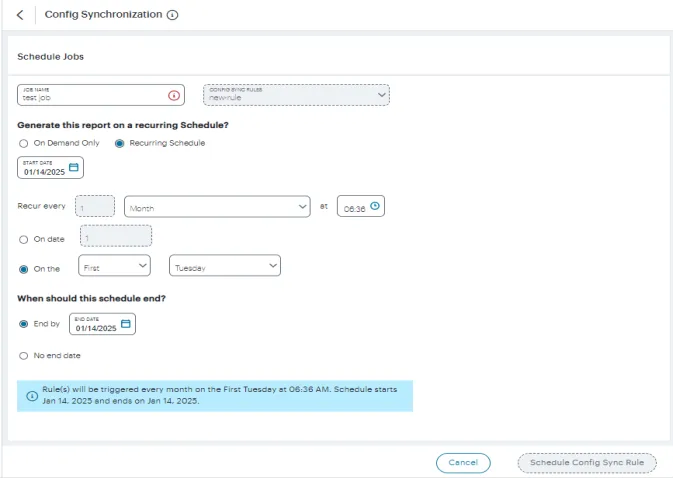Viewport: 673px width, 478px height.
Task: Click the 06:36 time input field
Action: (361, 206)
